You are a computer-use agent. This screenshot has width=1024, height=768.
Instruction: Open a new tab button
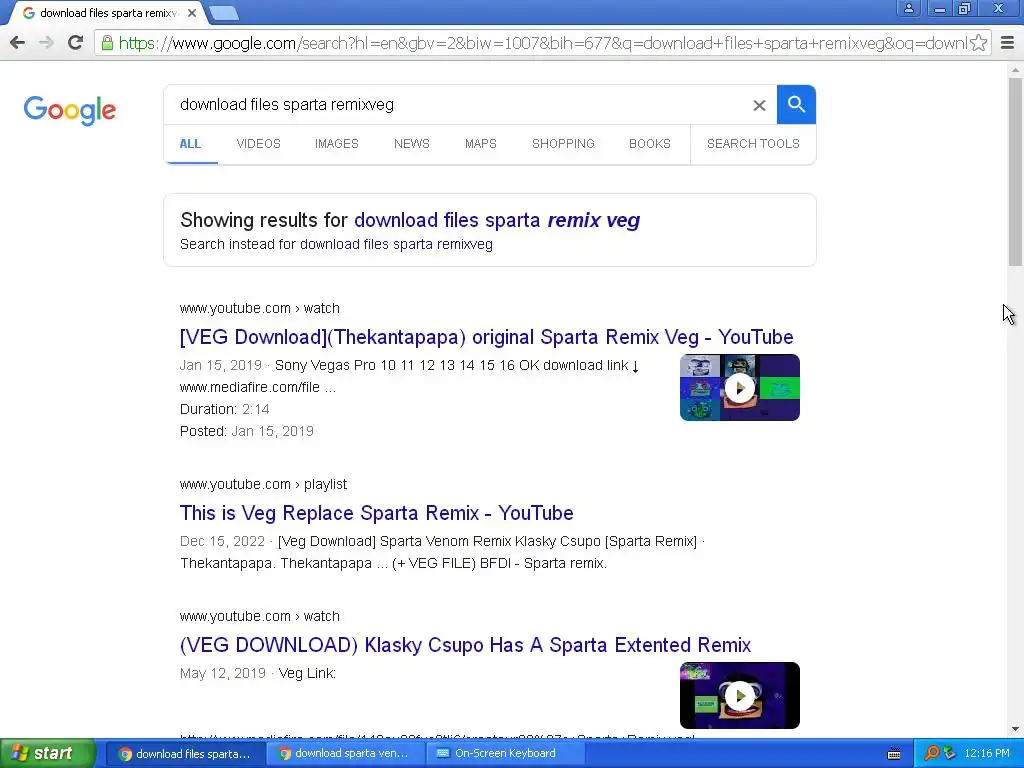click(224, 13)
